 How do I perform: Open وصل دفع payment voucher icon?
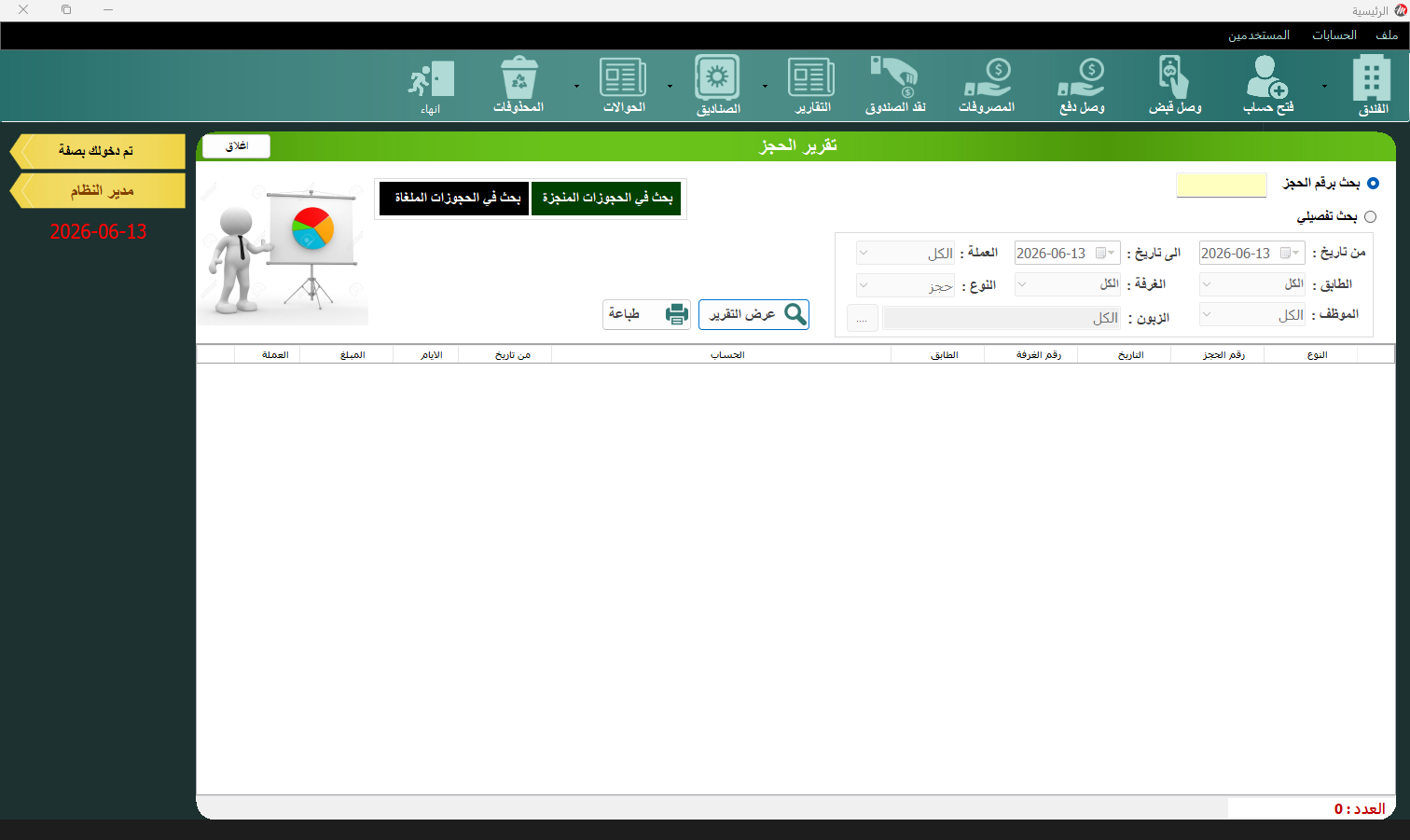click(1082, 85)
